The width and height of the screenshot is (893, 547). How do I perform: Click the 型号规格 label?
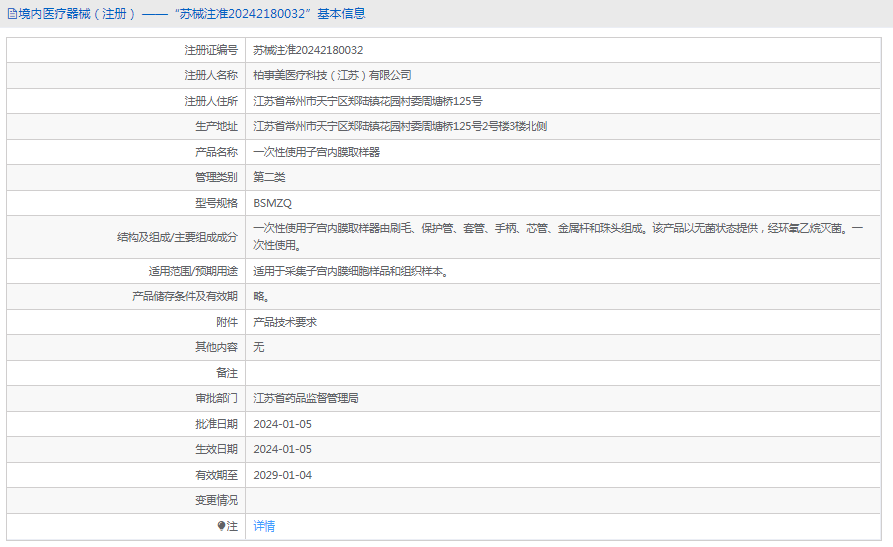click(x=216, y=203)
